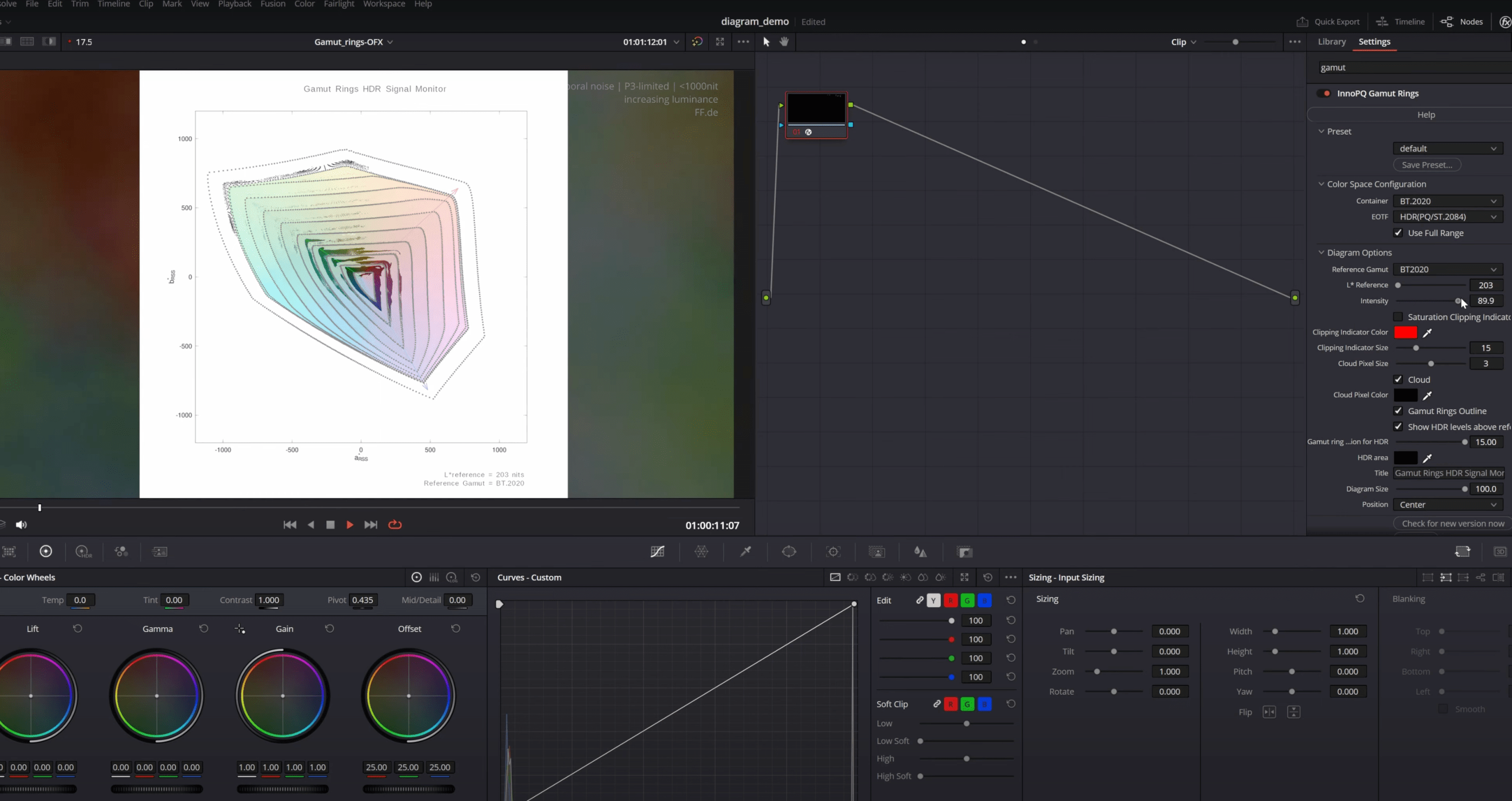Click Check for new version now

tap(1451, 523)
